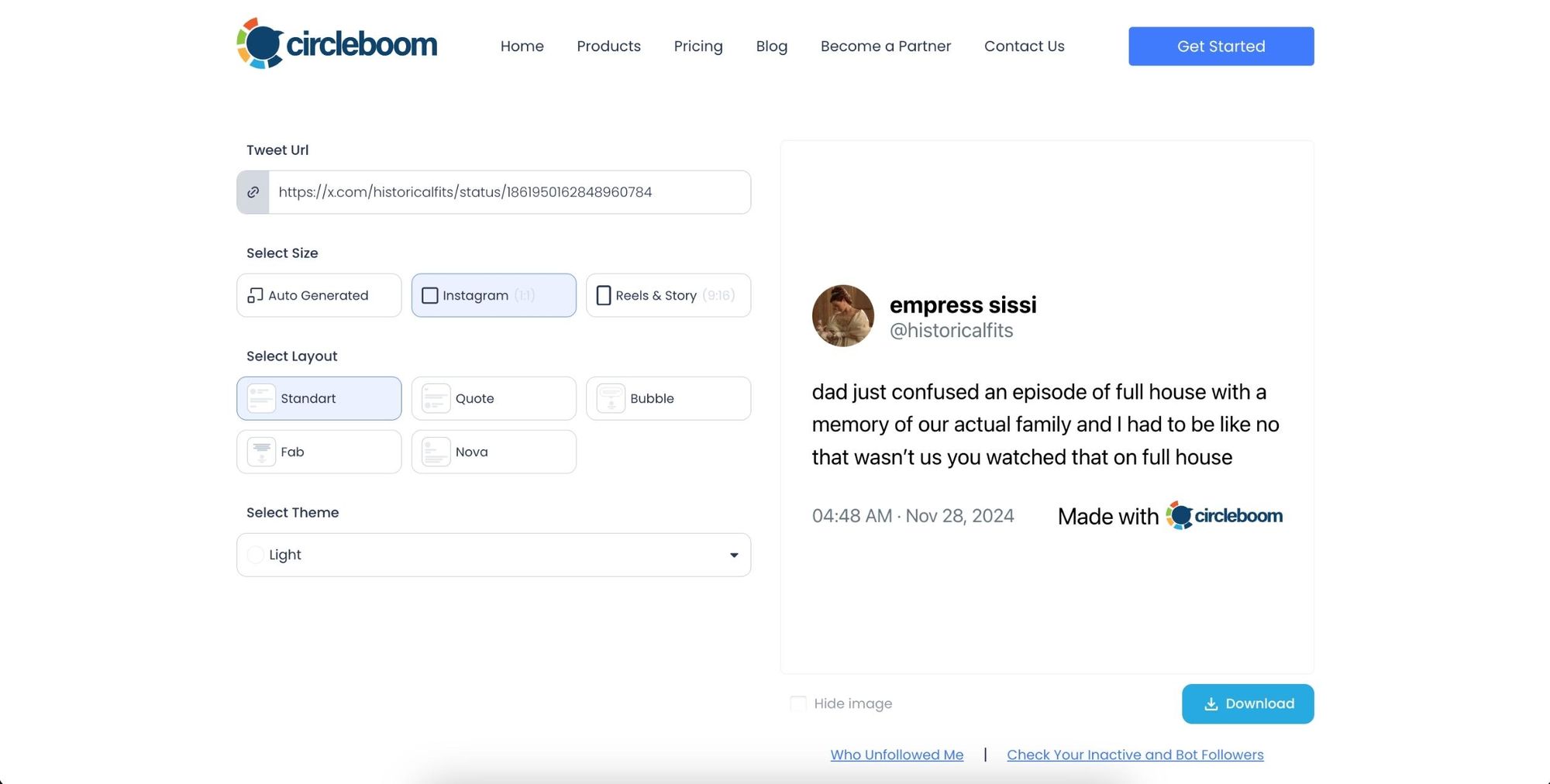
Task: Go to Home in the navigation
Action: click(x=522, y=46)
